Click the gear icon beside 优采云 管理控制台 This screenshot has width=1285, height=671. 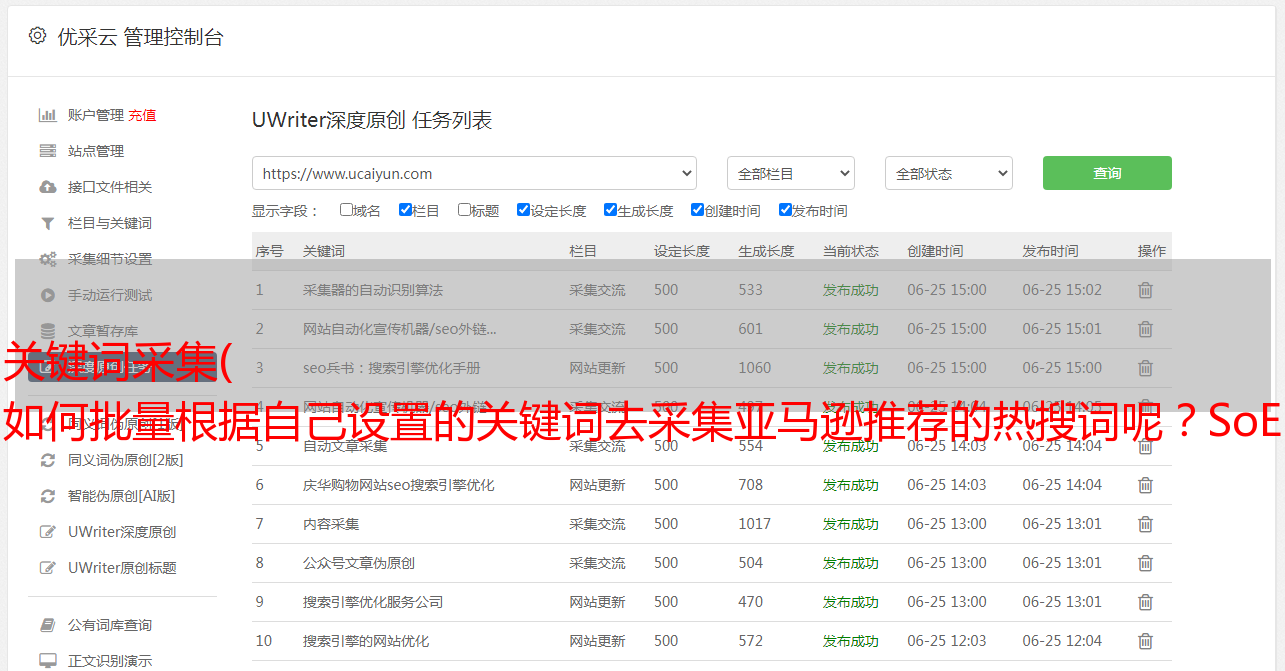[37, 36]
